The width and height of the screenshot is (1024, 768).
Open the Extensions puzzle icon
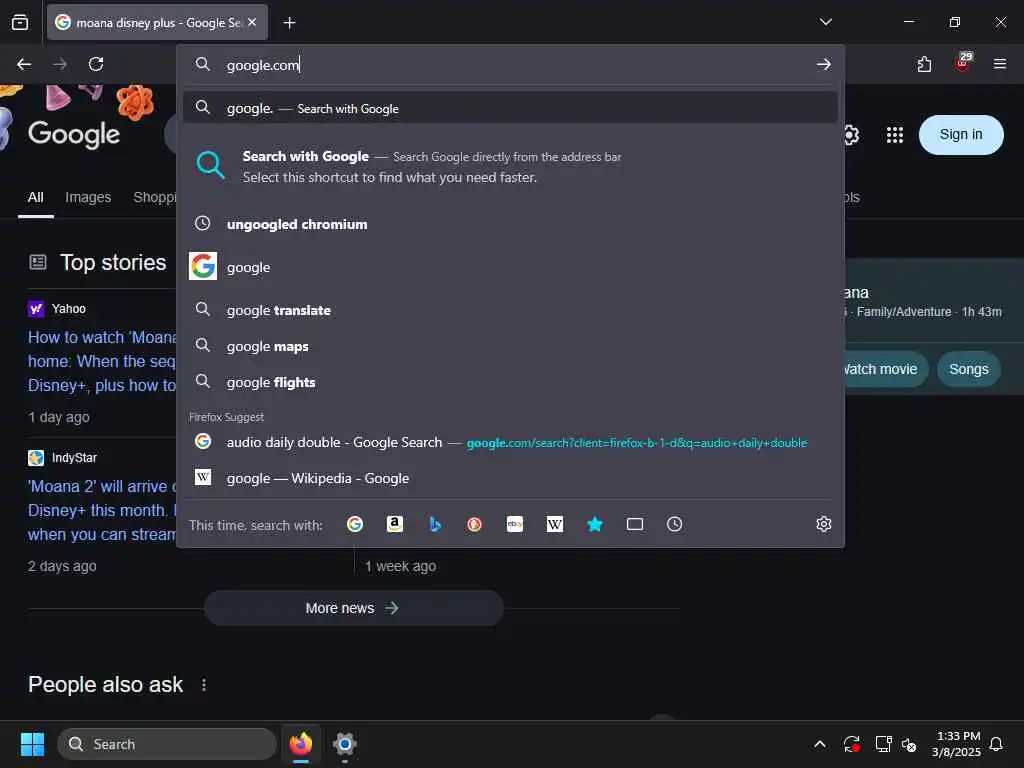pyautogui.click(x=924, y=64)
